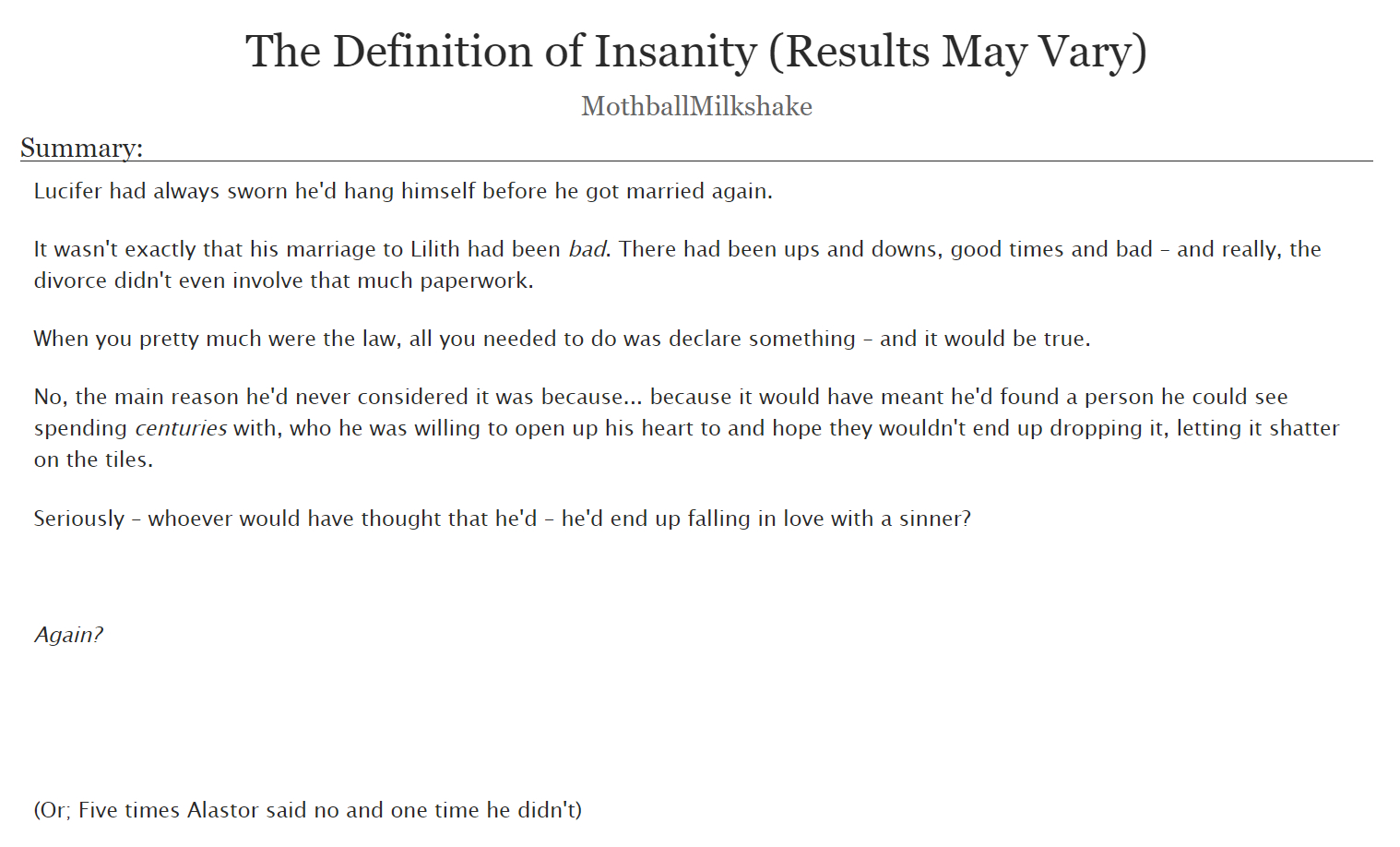Click the phrase 'letting it shatter'

1257,428
